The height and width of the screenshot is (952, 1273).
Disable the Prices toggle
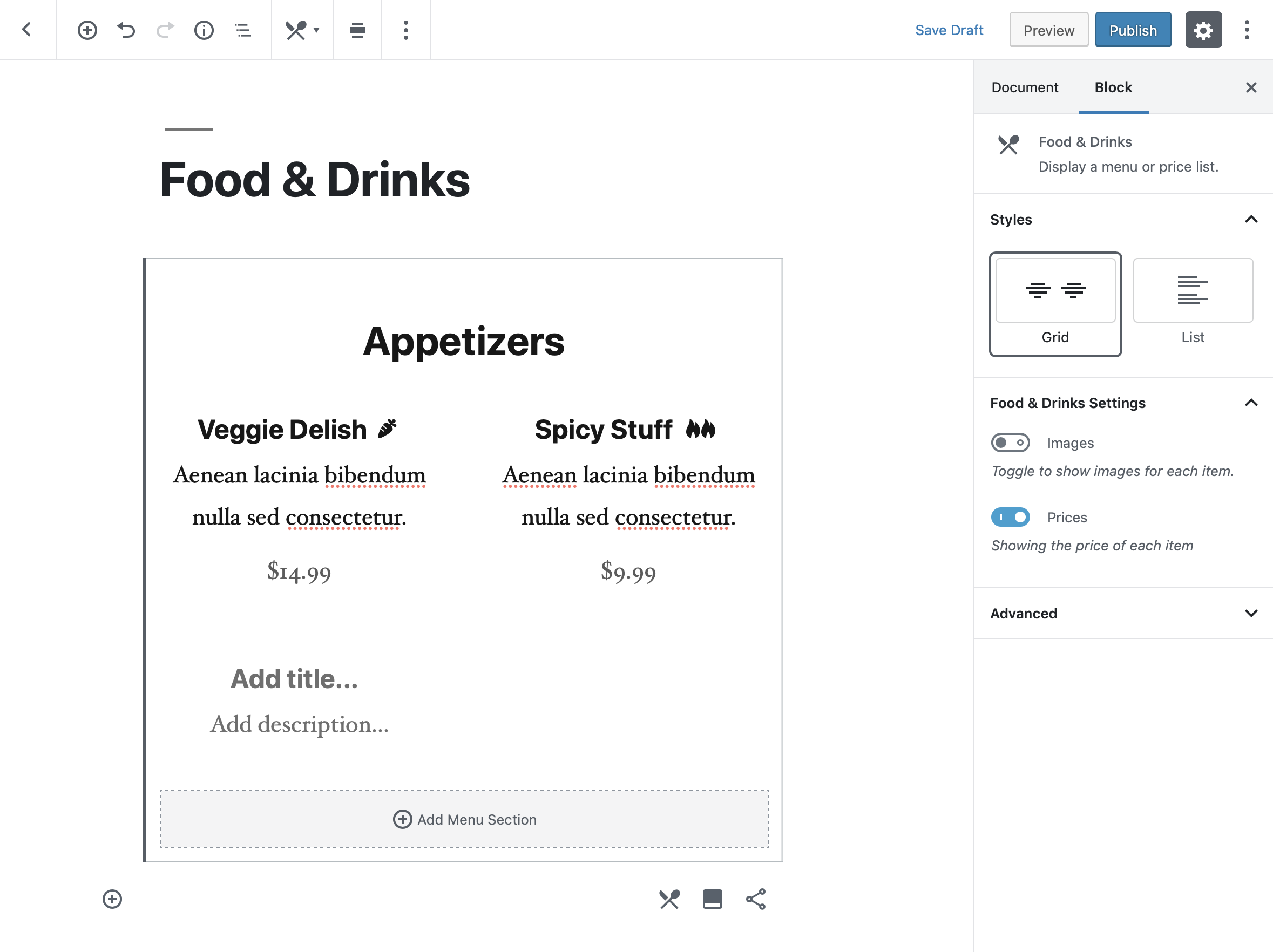(1010, 517)
